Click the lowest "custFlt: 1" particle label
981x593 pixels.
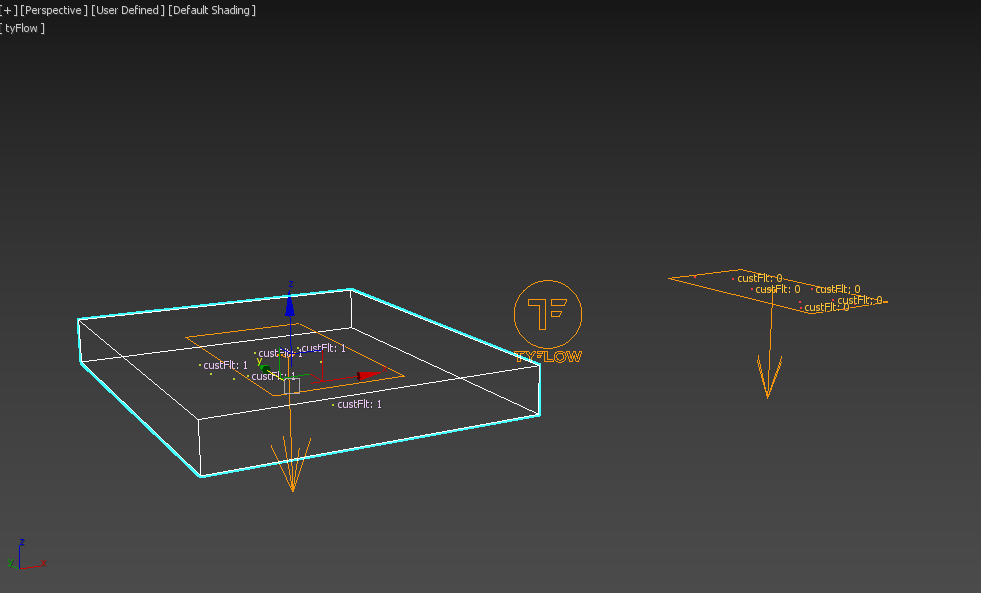[359, 404]
